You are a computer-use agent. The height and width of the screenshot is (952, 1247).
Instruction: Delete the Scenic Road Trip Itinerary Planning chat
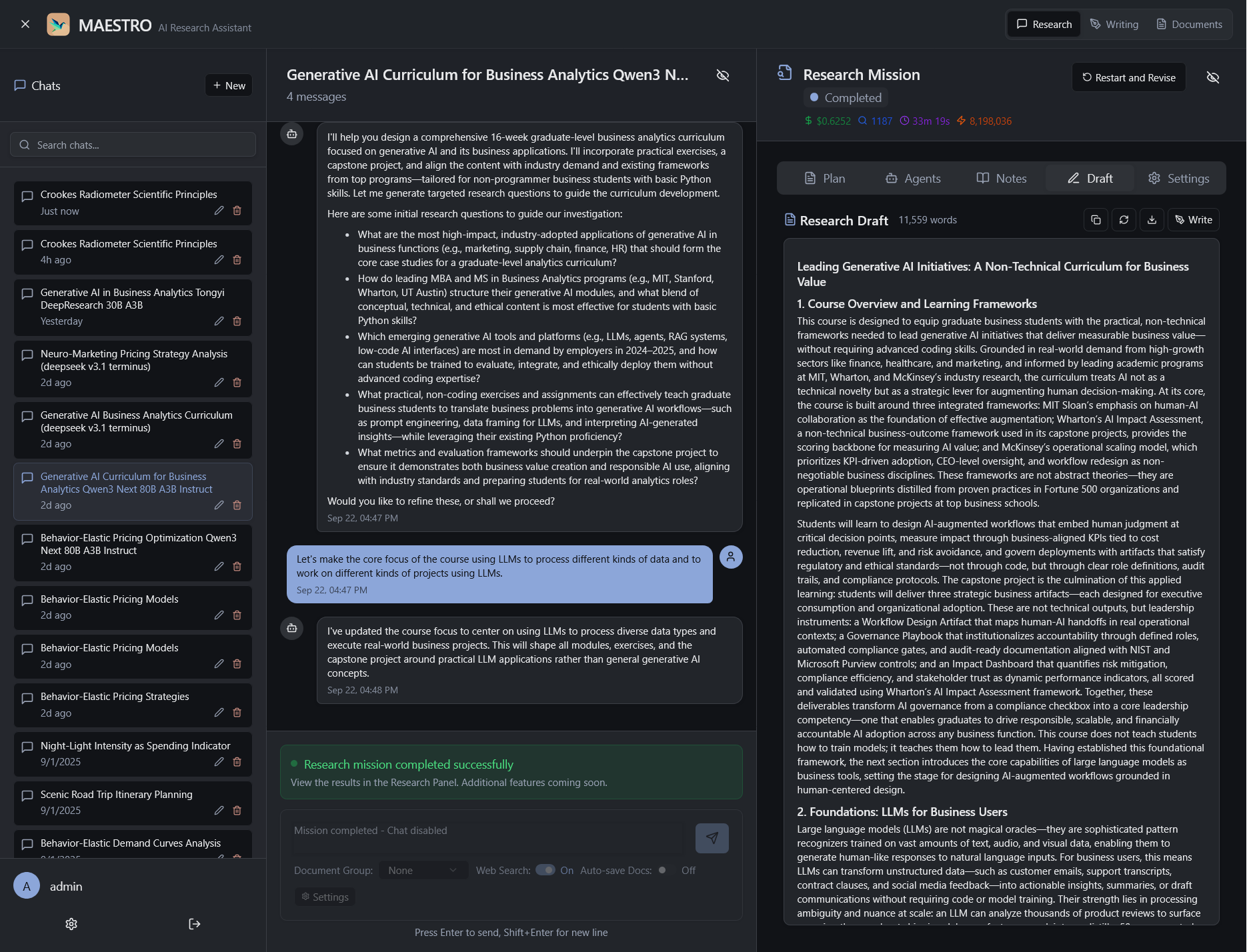pos(237,811)
